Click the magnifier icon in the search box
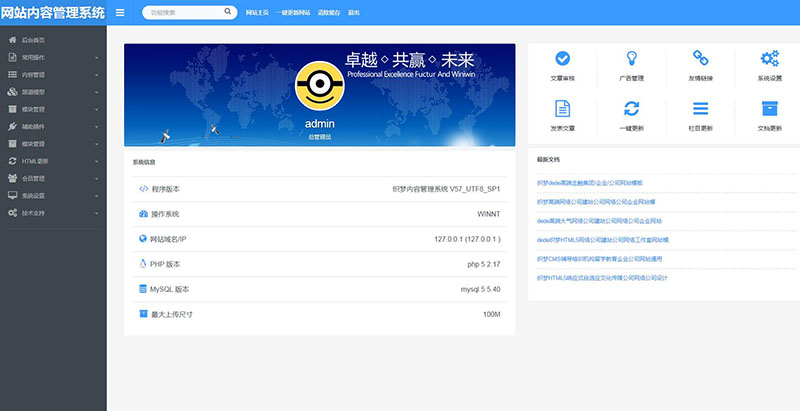 [x=227, y=13]
